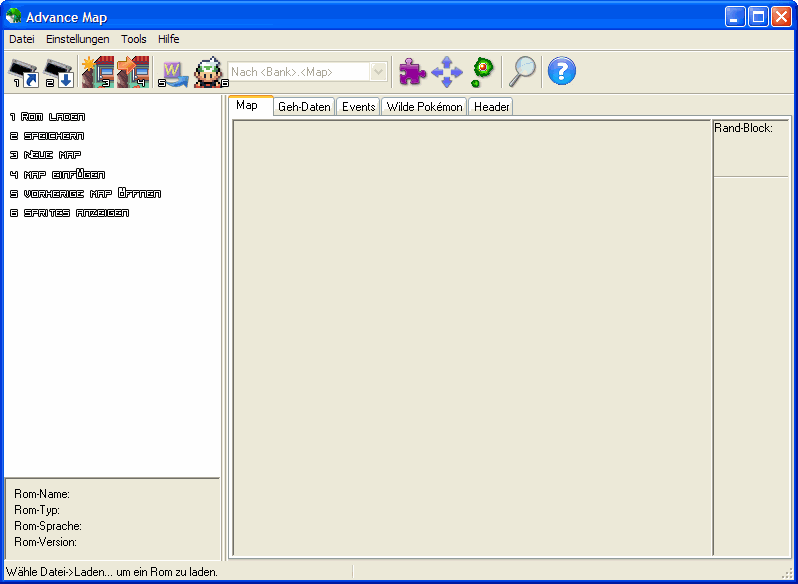Click the window resize grip
798x584 pixels.
pyautogui.click(x=787, y=574)
